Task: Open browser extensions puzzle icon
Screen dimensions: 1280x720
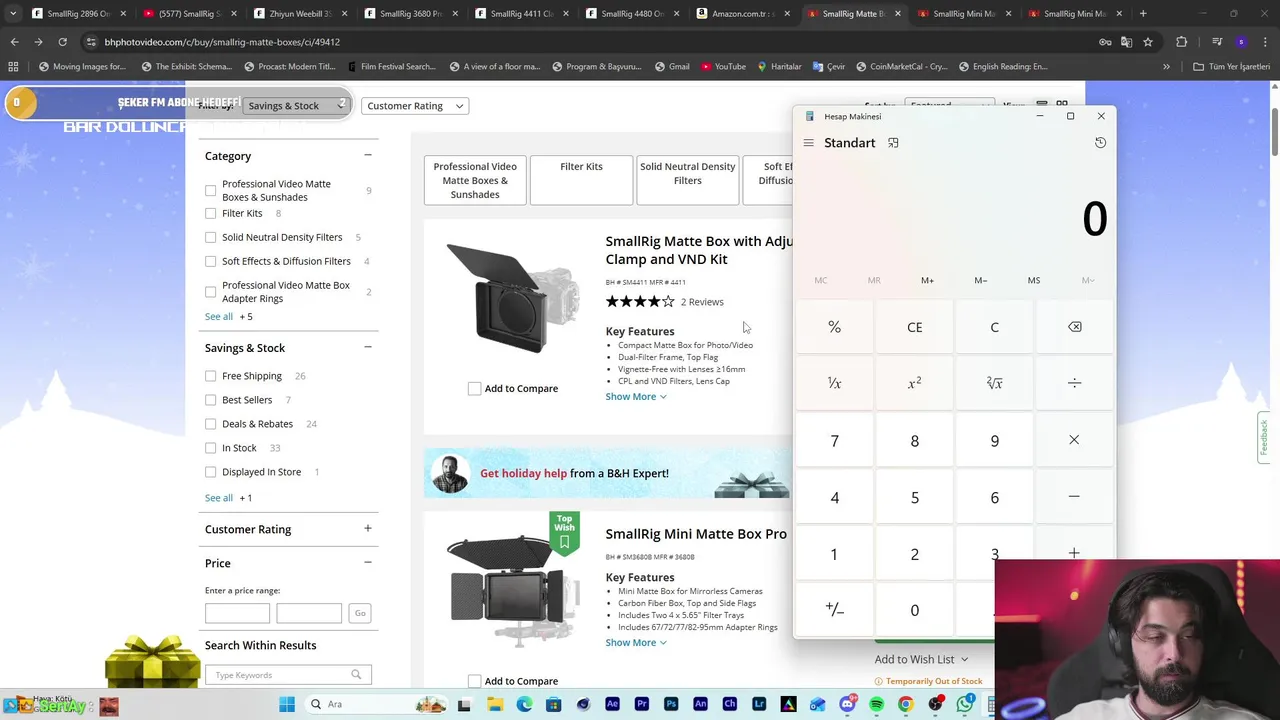Action: pos(1181,42)
